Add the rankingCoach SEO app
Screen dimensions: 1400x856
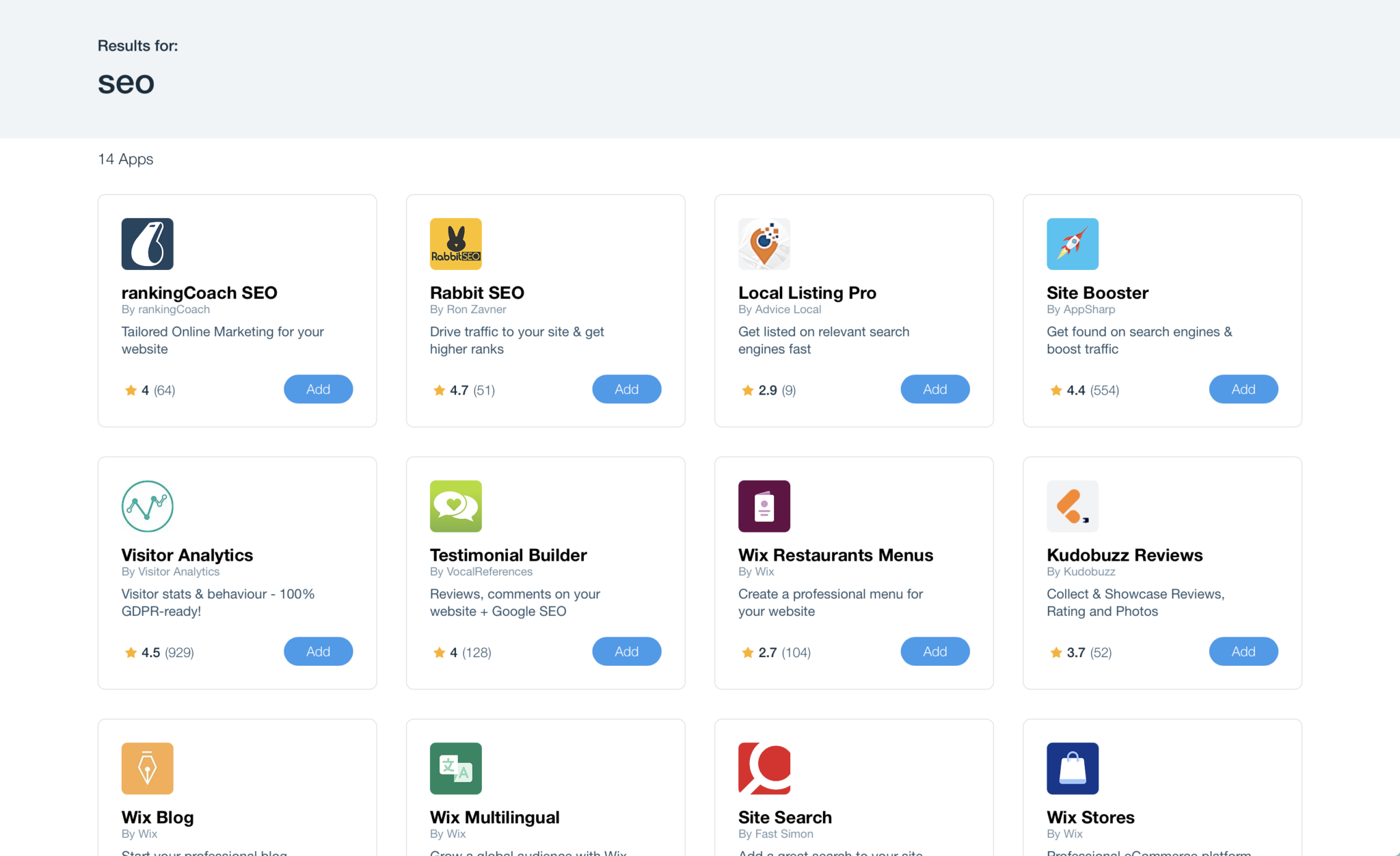pyautogui.click(x=318, y=389)
